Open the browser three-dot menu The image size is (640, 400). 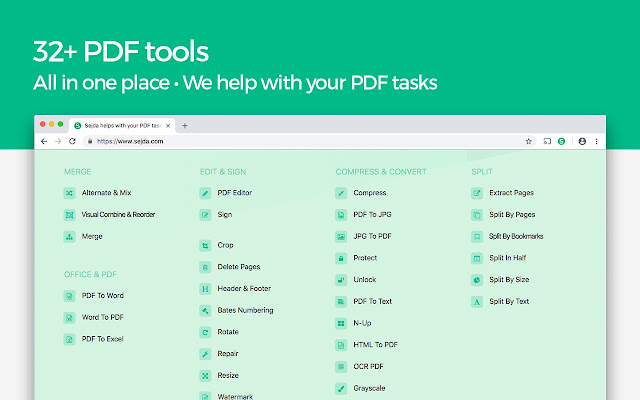coord(596,141)
